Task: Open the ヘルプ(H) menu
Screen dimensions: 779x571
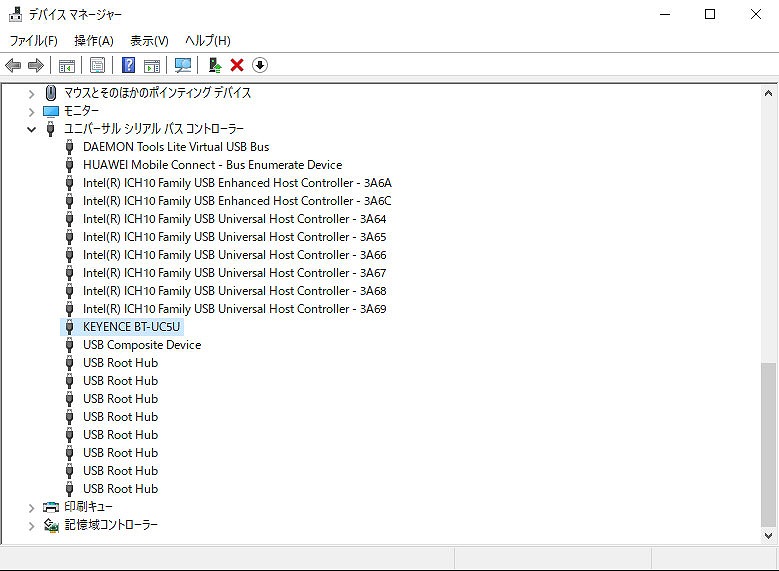Action: click(207, 40)
